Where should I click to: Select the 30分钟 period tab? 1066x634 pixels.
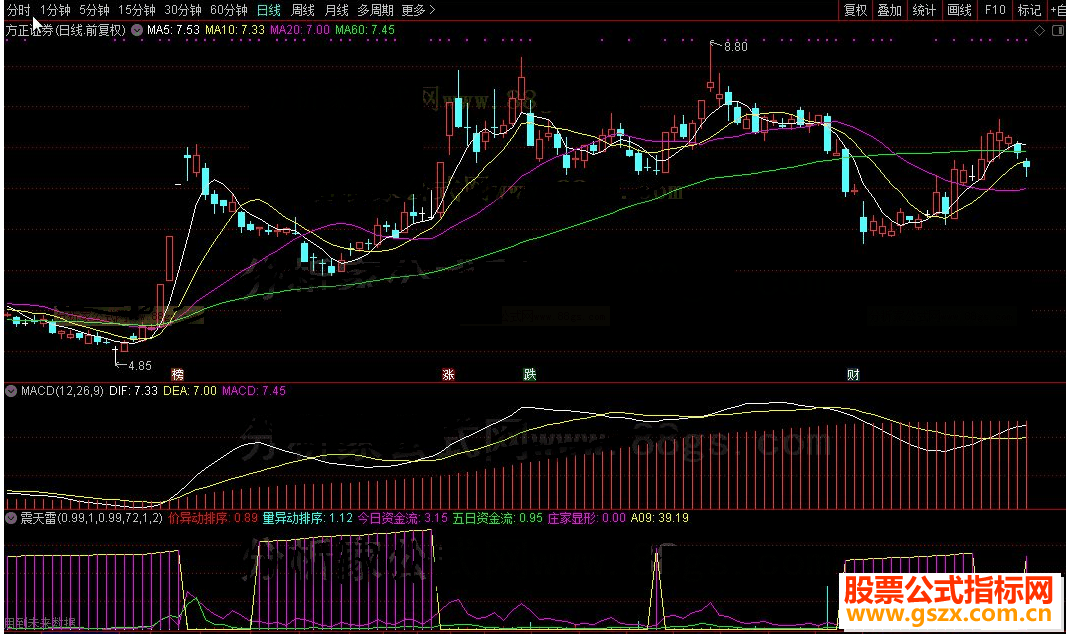click(183, 10)
